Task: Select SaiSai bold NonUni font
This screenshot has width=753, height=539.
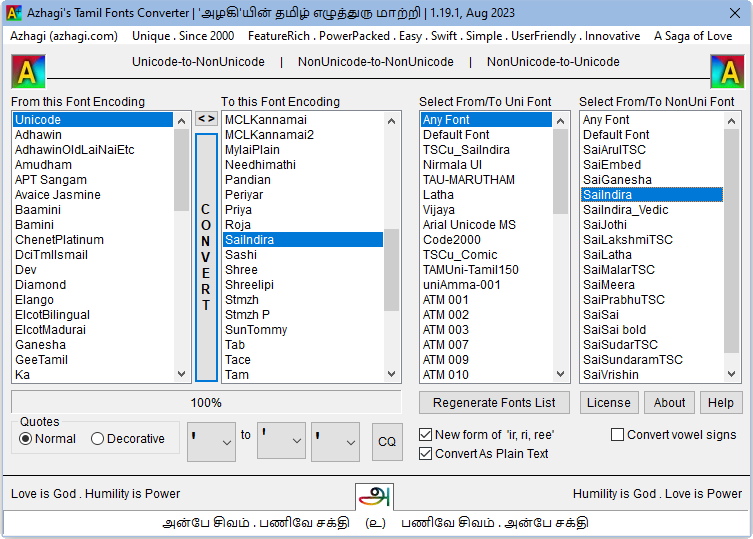Action: pyautogui.click(x=652, y=330)
